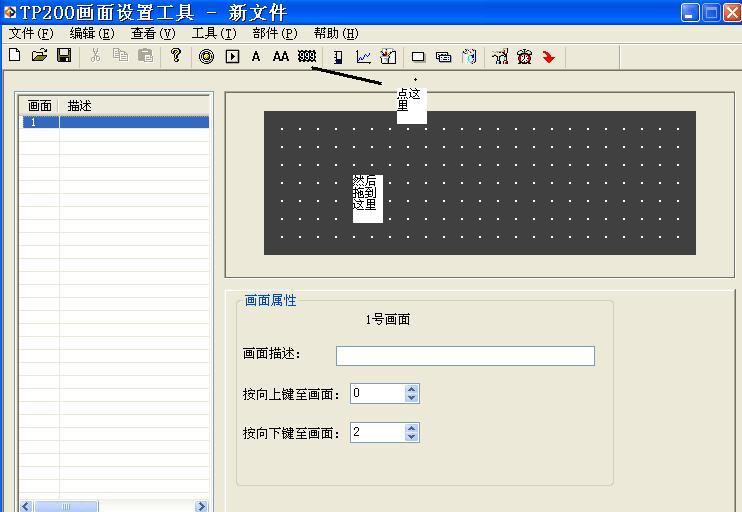Increase the up-key screen number spinner
Image resolution: width=742 pixels, height=512 pixels.
pos(412,389)
